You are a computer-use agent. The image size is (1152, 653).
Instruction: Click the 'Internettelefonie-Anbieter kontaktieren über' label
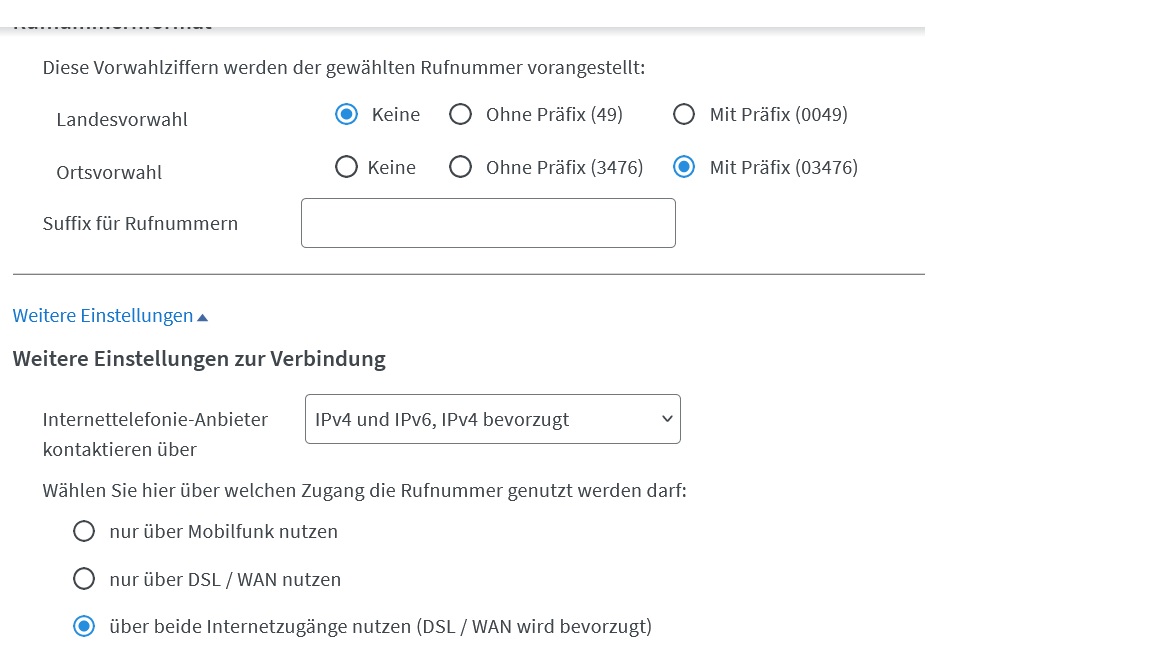[x=155, y=434]
